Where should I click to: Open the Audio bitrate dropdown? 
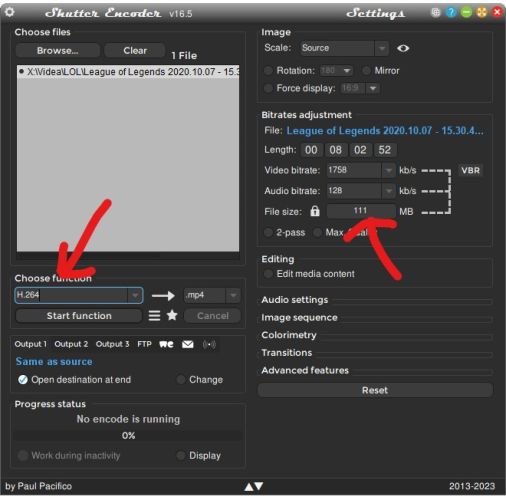click(x=388, y=191)
